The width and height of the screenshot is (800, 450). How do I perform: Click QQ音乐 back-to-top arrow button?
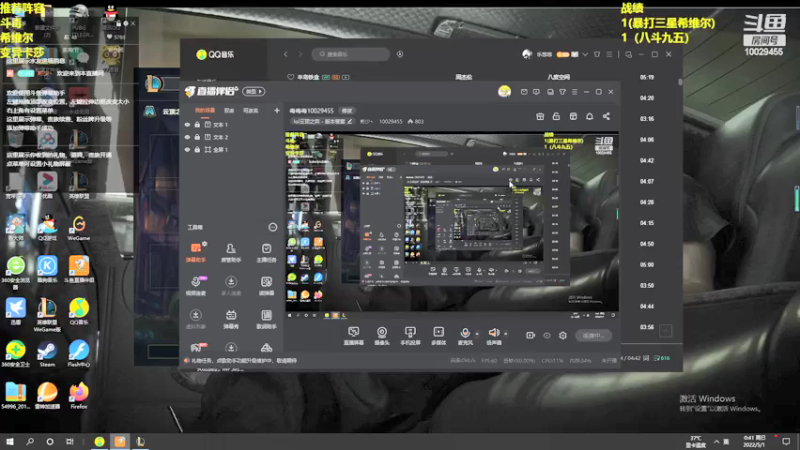click(x=666, y=331)
